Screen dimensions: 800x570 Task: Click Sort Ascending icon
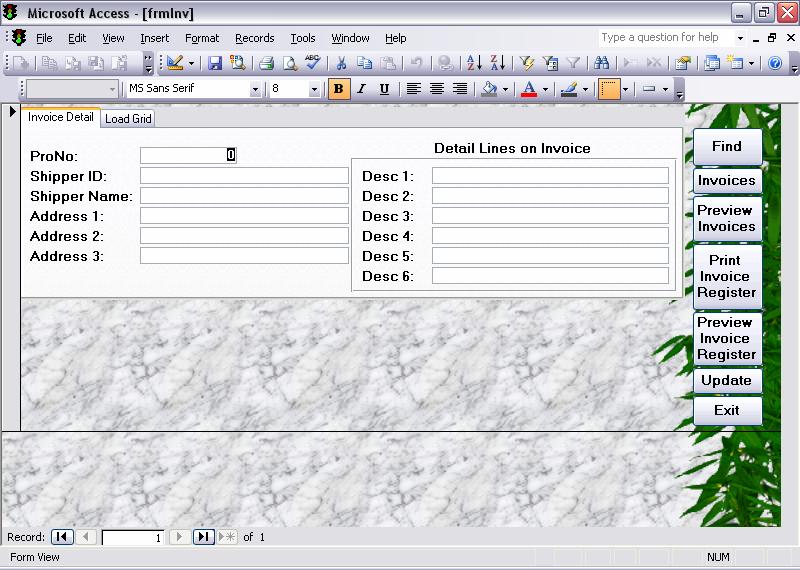[x=474, y=63]
